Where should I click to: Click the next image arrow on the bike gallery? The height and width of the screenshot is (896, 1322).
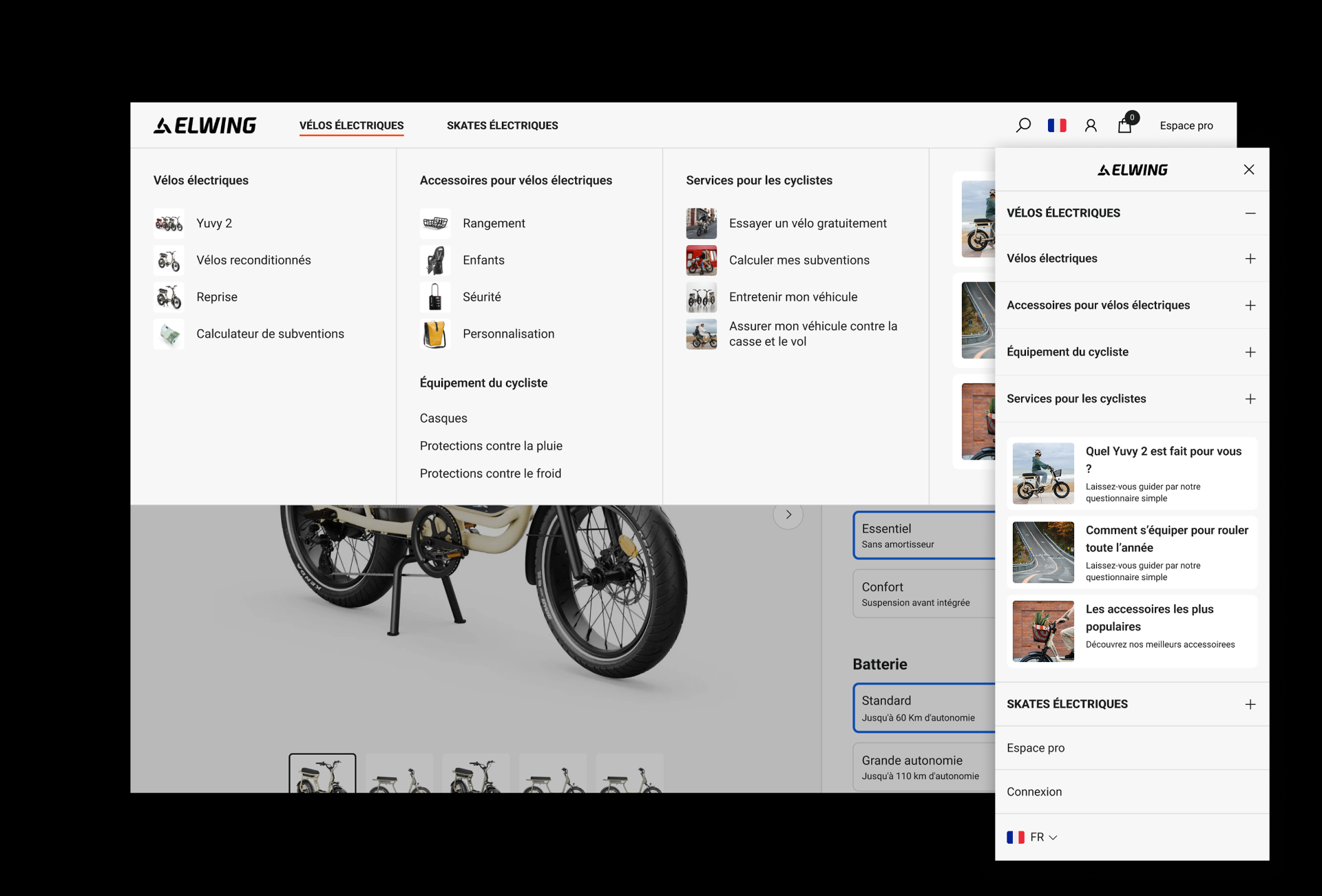pos(788,514)
